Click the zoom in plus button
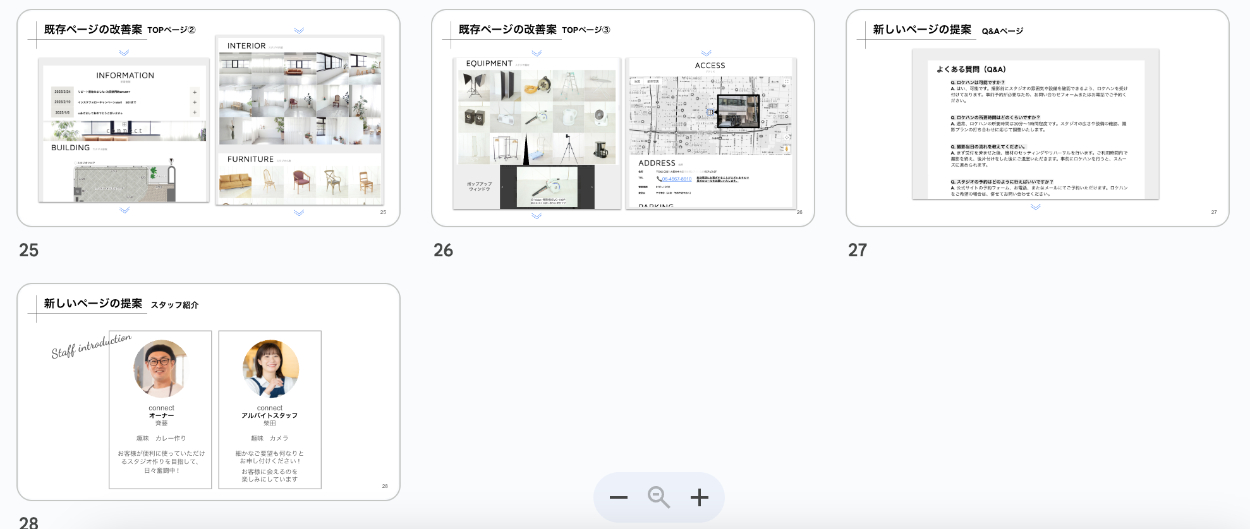 (x=700, y=498)
